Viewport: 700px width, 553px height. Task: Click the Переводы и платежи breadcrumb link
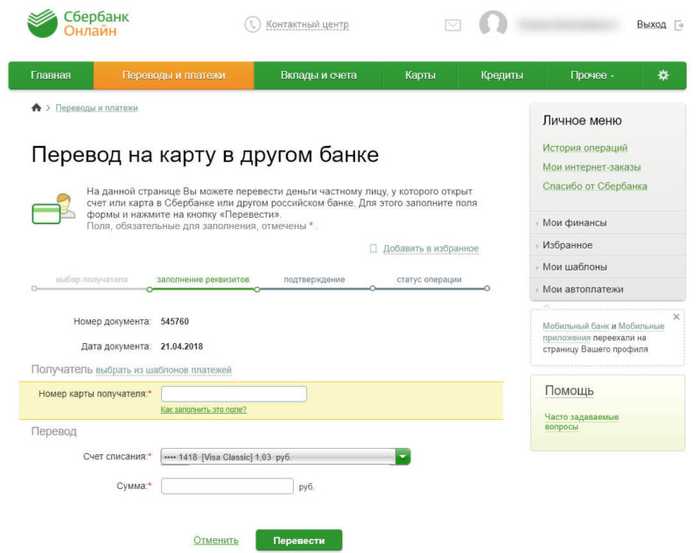click(96, 108)
